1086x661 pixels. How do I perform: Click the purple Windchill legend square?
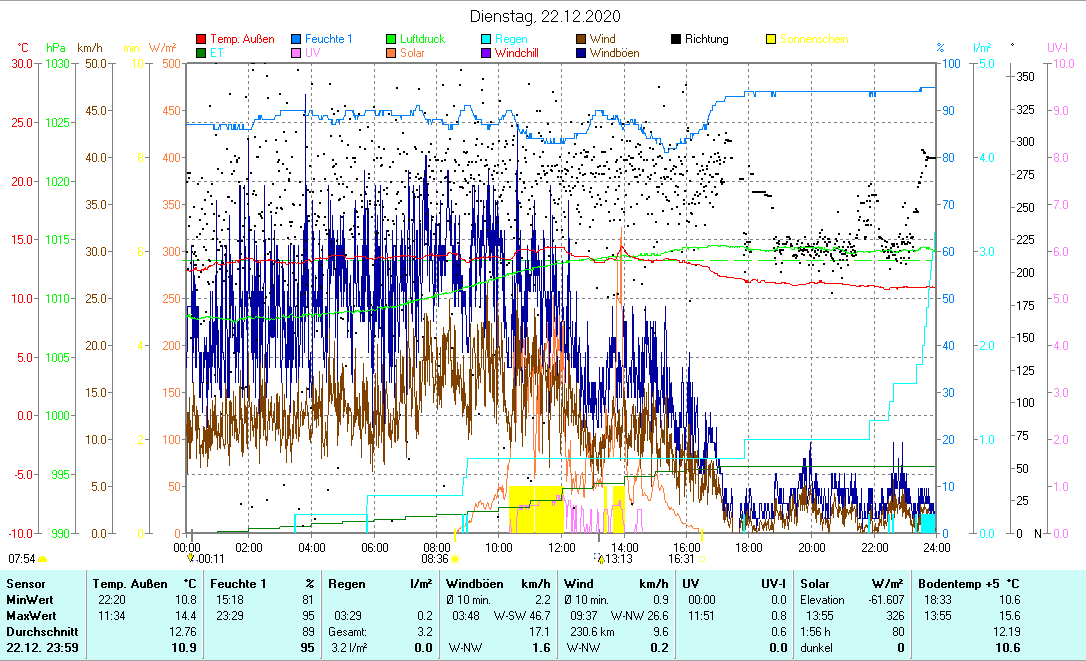(x=486, y=53)
